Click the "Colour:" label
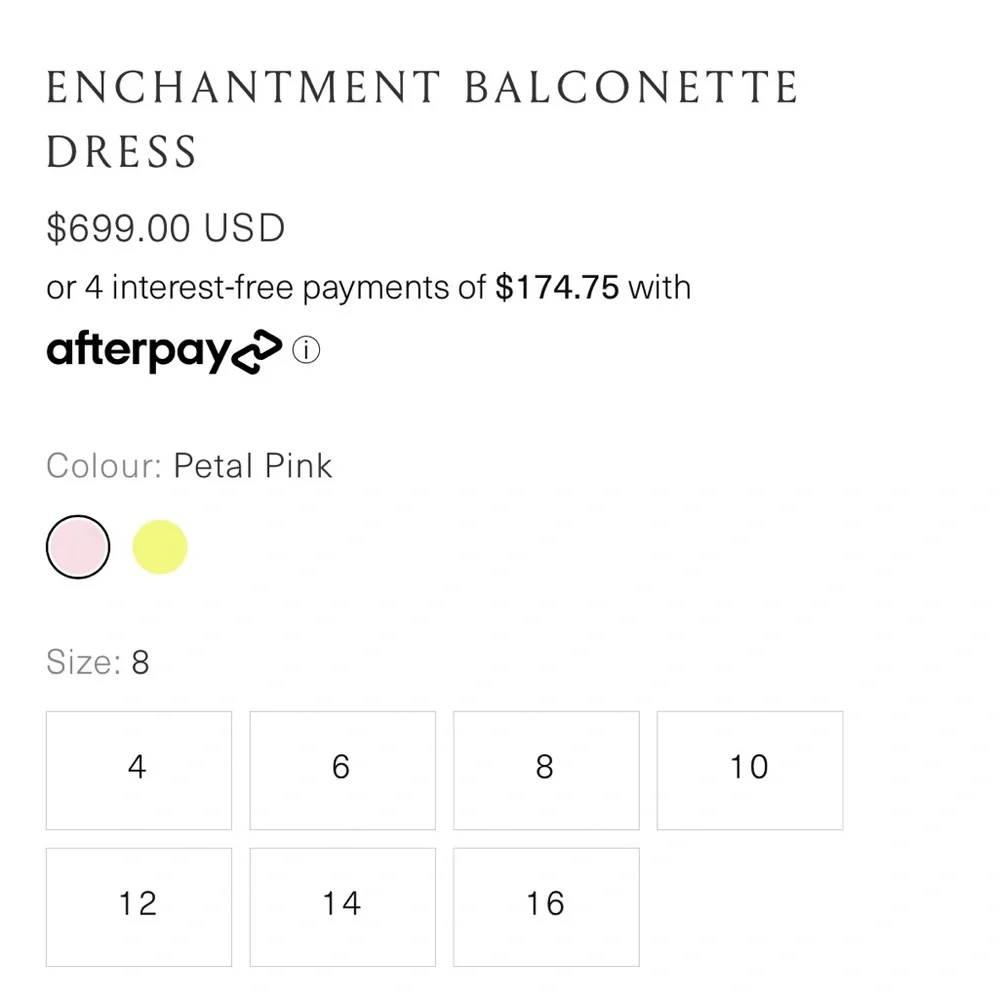 click(104, 466)
